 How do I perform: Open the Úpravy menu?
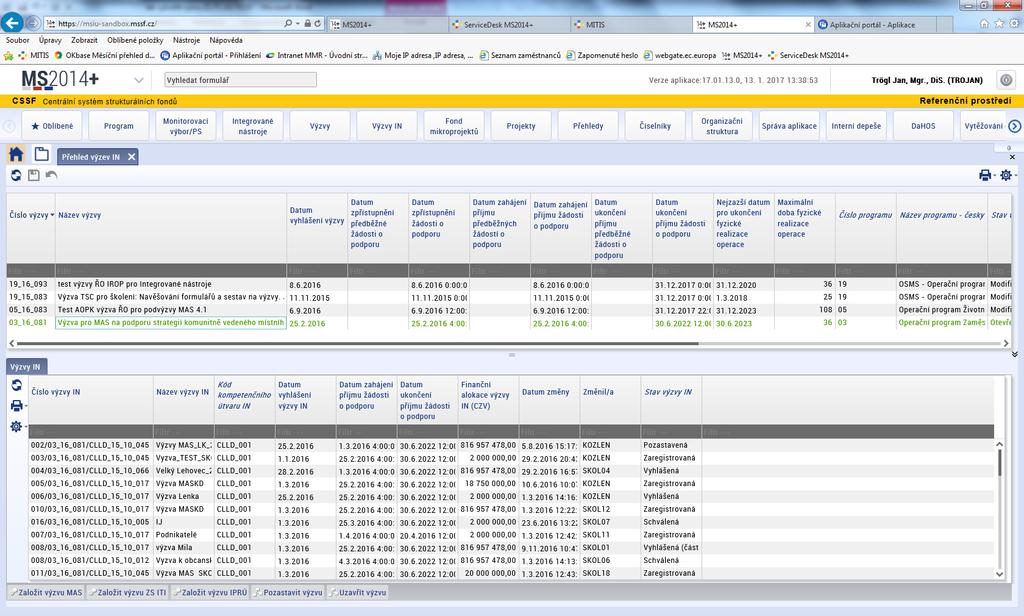coord(50,41)
